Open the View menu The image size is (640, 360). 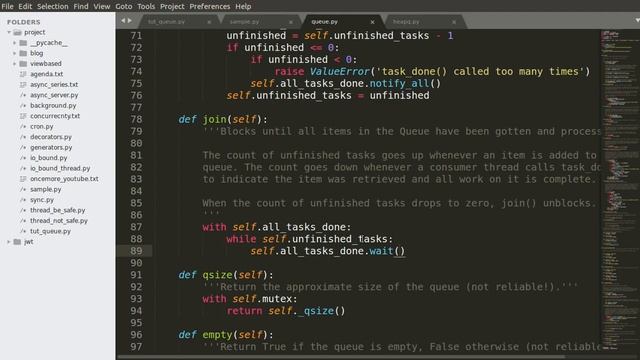tap(102, 6)
